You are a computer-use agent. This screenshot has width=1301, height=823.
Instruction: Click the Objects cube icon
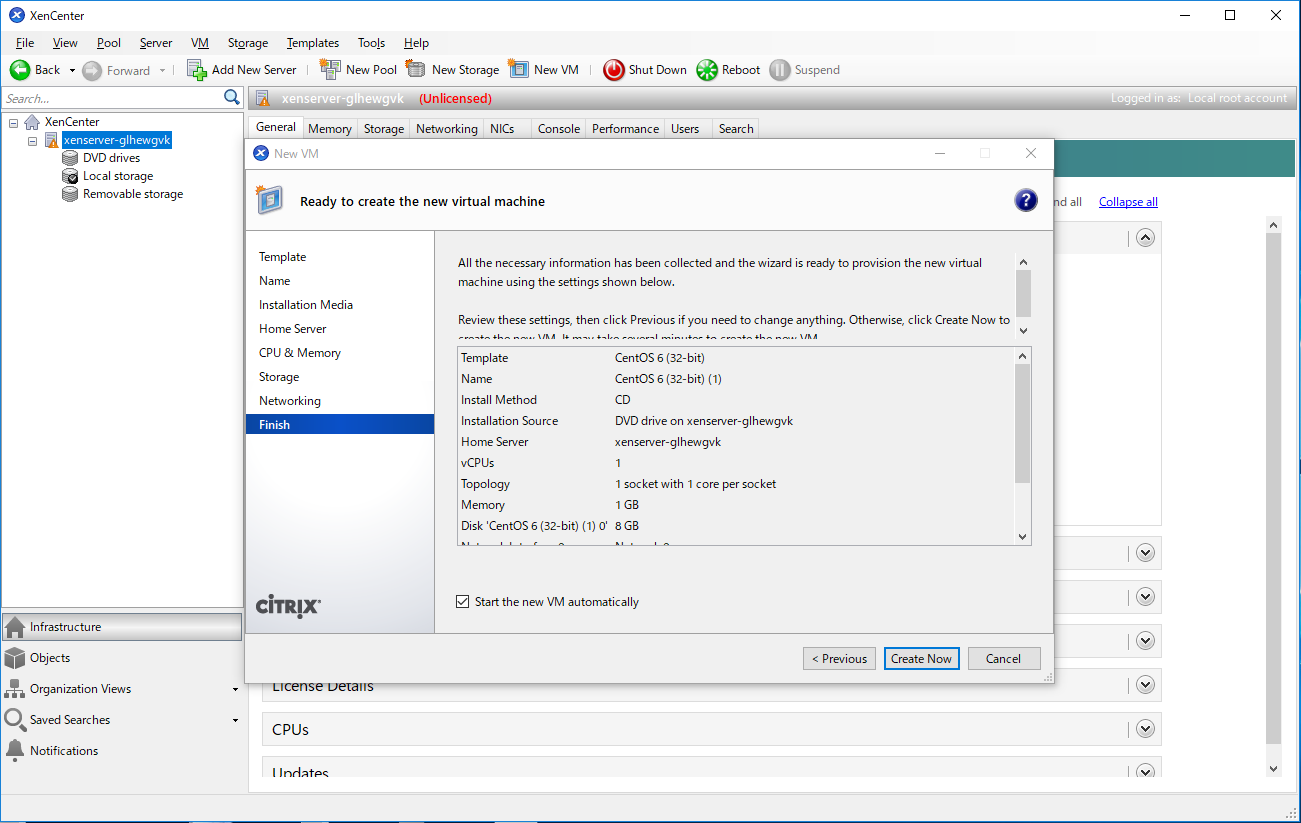(x=15, y=658)
